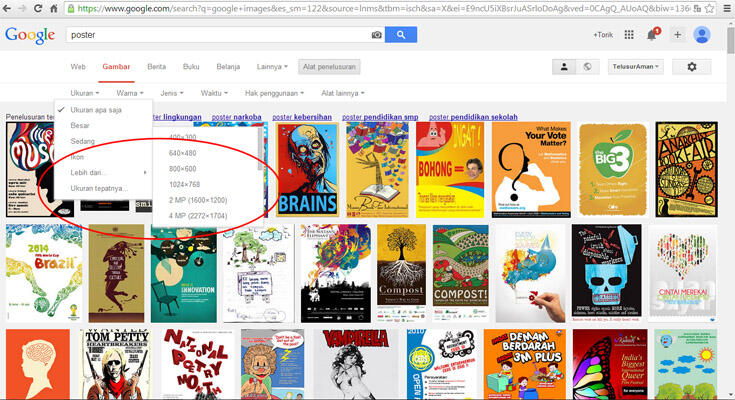Expand Lebih dari submenu arrow
Screen dimensions: 735x400
coord(145,173)
